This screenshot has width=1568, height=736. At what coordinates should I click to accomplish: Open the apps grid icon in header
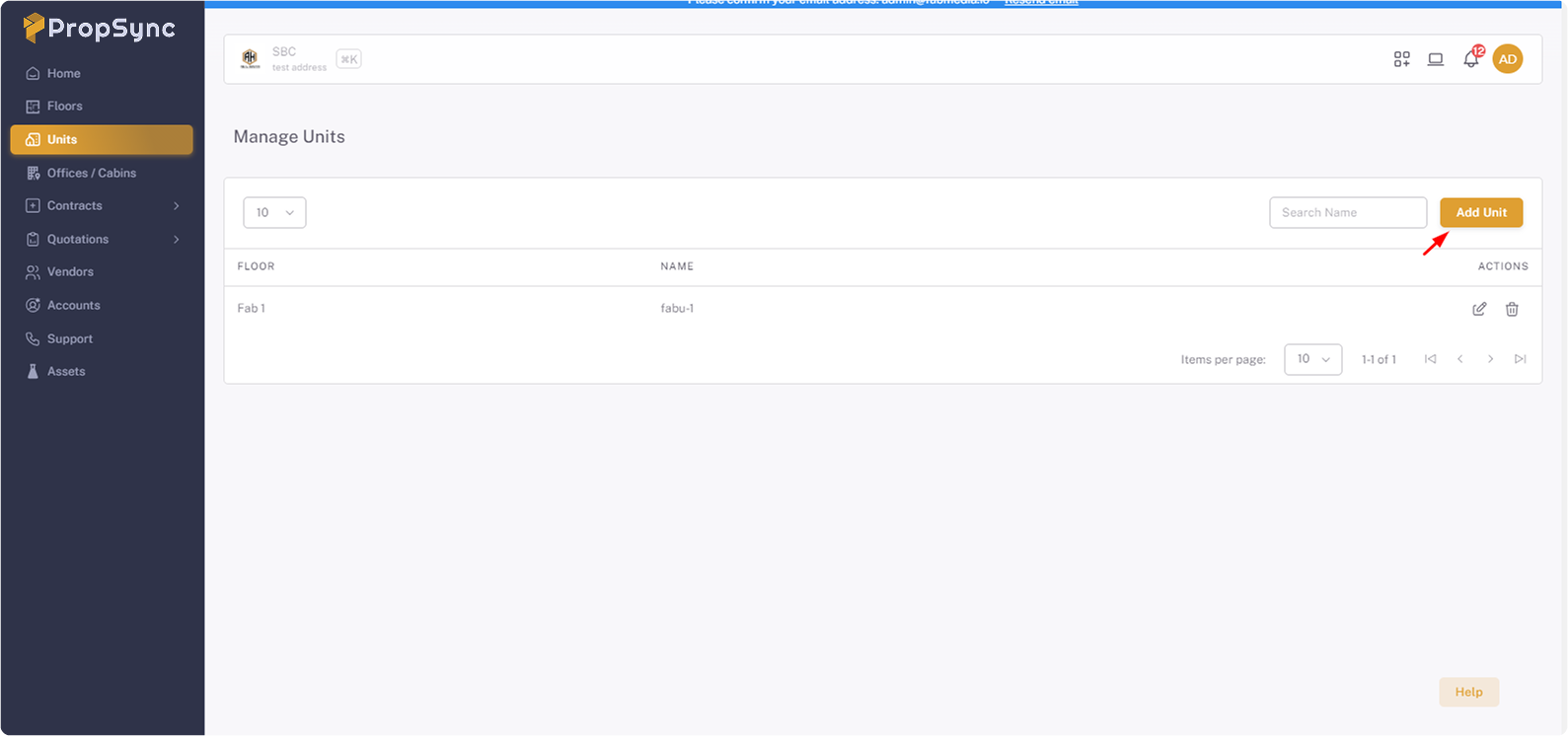pyautogui.click(x=1402, y=59)
